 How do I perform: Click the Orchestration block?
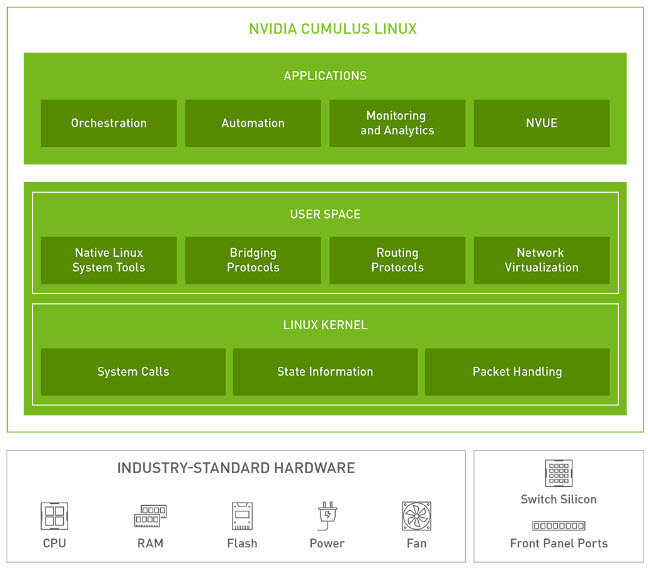click(x=109, y=123)
